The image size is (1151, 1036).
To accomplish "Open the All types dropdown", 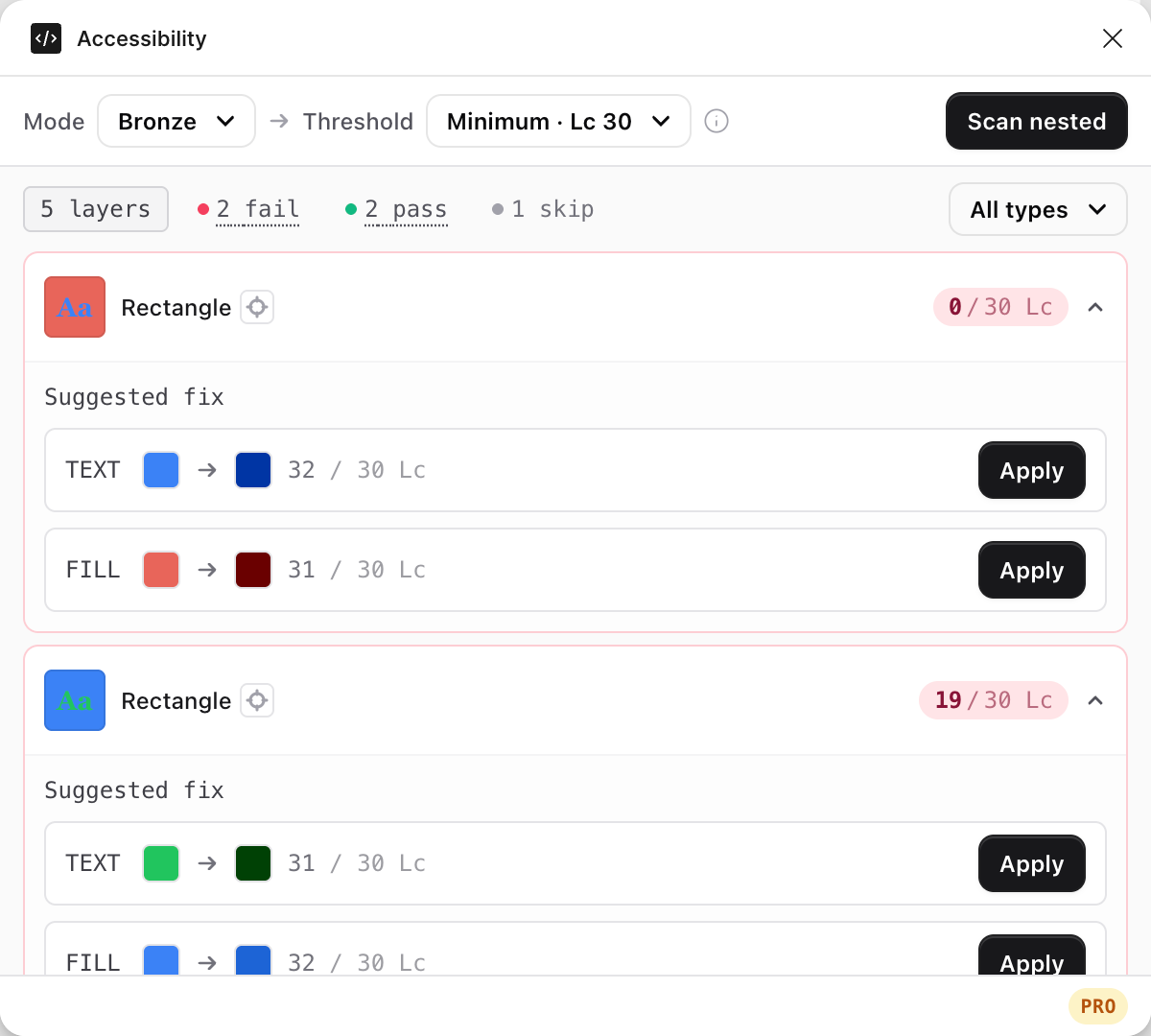I will point(1038,209).
